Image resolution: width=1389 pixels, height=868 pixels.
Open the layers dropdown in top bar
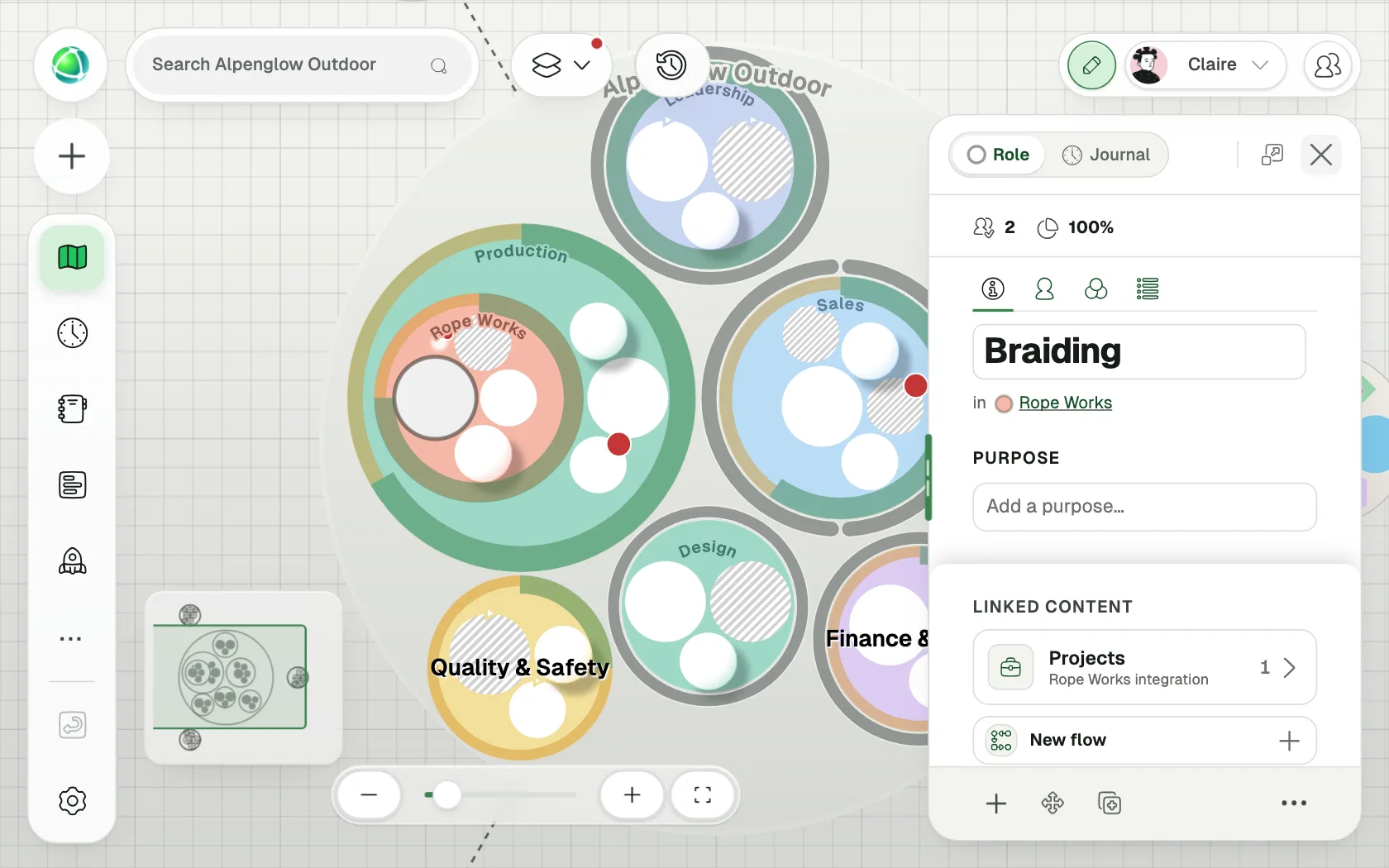click(x=561, y=64)
